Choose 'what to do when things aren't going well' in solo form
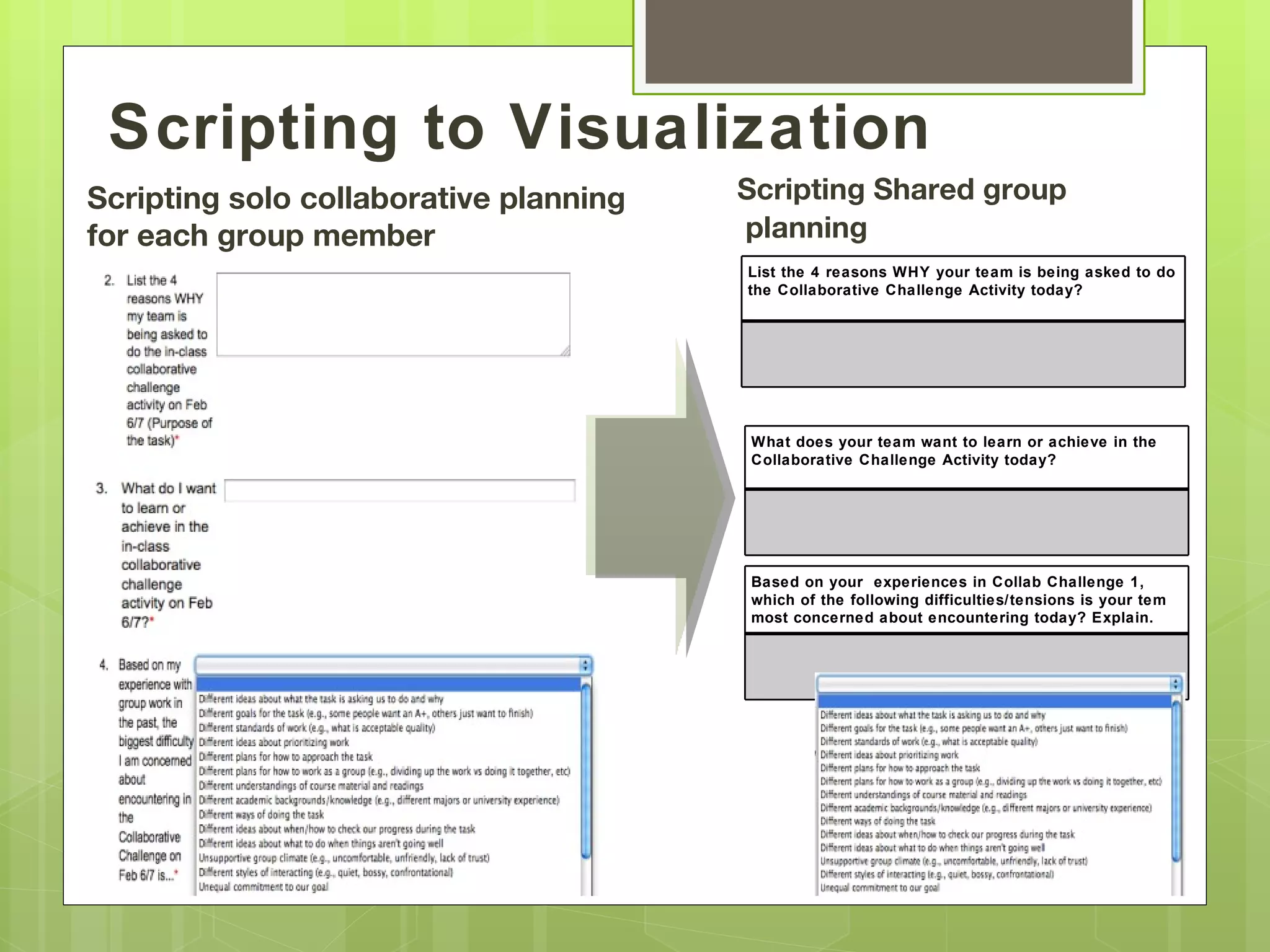The height and width of the screenshot is (952, 1270). (321, 844)
